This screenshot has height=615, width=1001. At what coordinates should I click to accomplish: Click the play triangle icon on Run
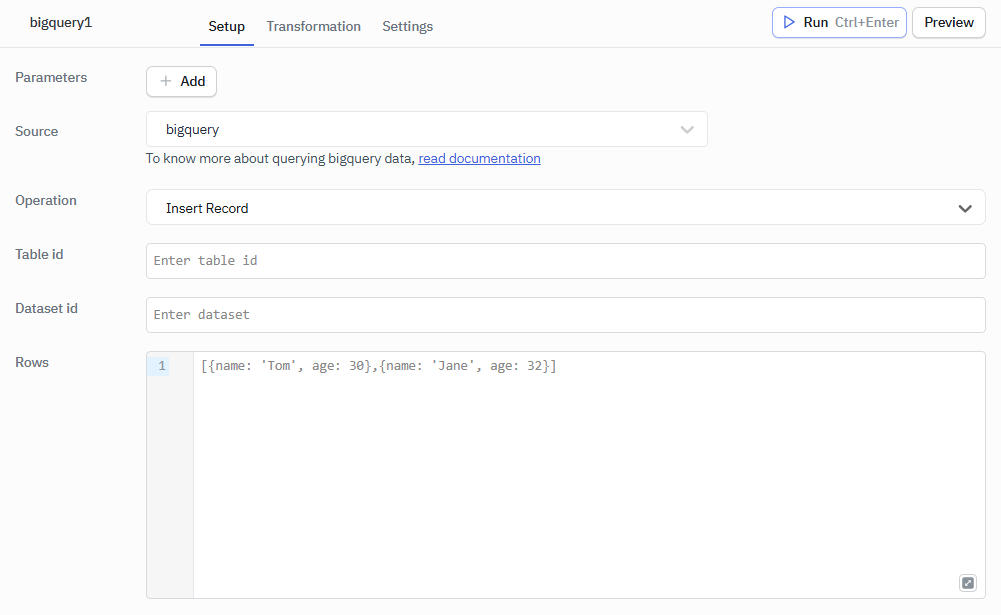pos(789,22)
